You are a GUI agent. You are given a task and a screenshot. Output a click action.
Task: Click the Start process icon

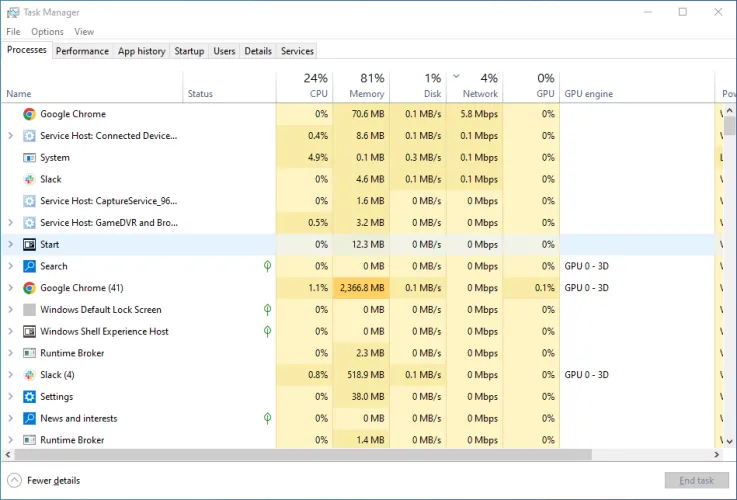point(29,244)
